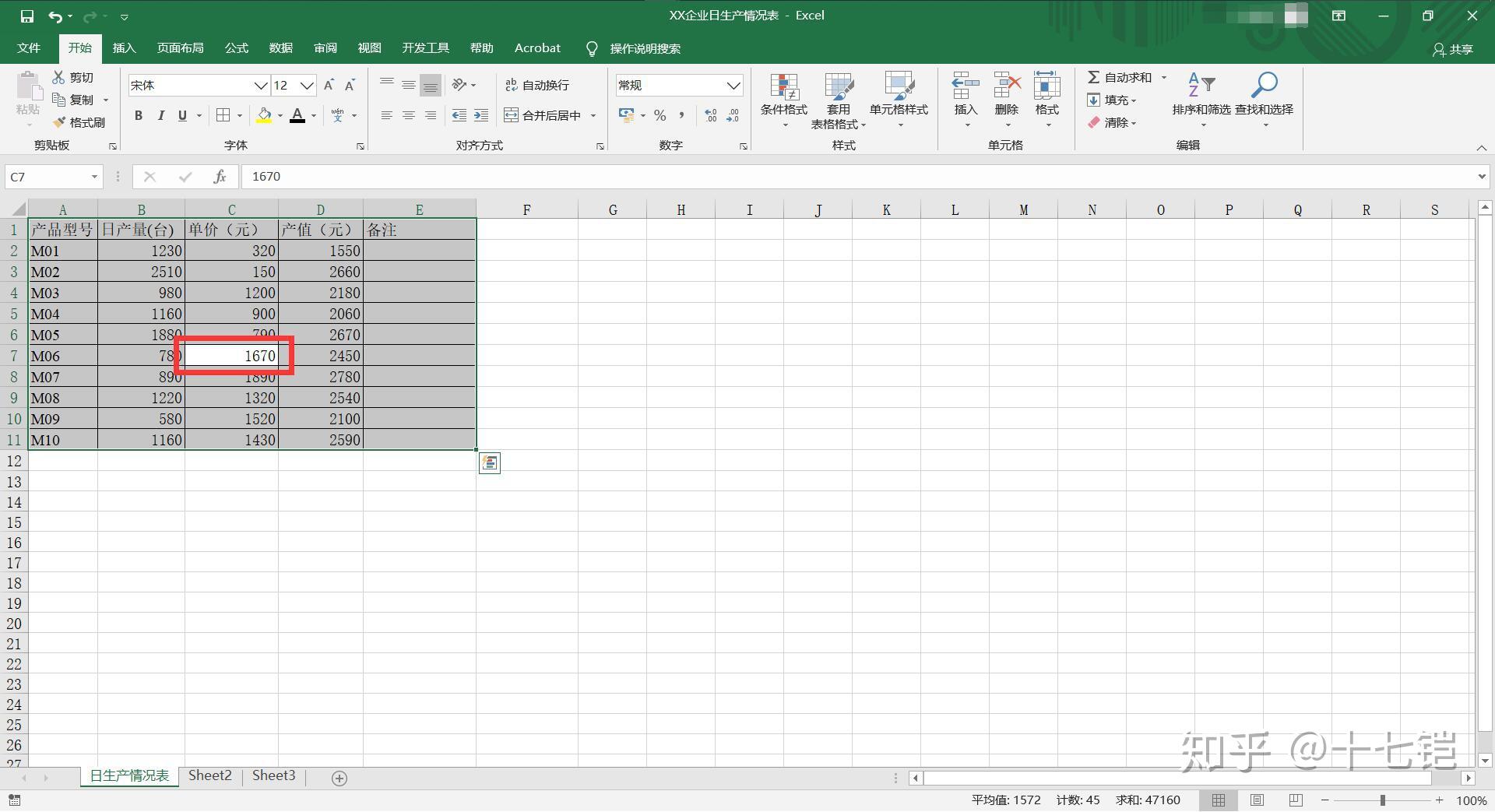This screenshot has height=812, width=1495.
Task: Switch to Page Layout view in status bar
Action: tap(1257, 800)
